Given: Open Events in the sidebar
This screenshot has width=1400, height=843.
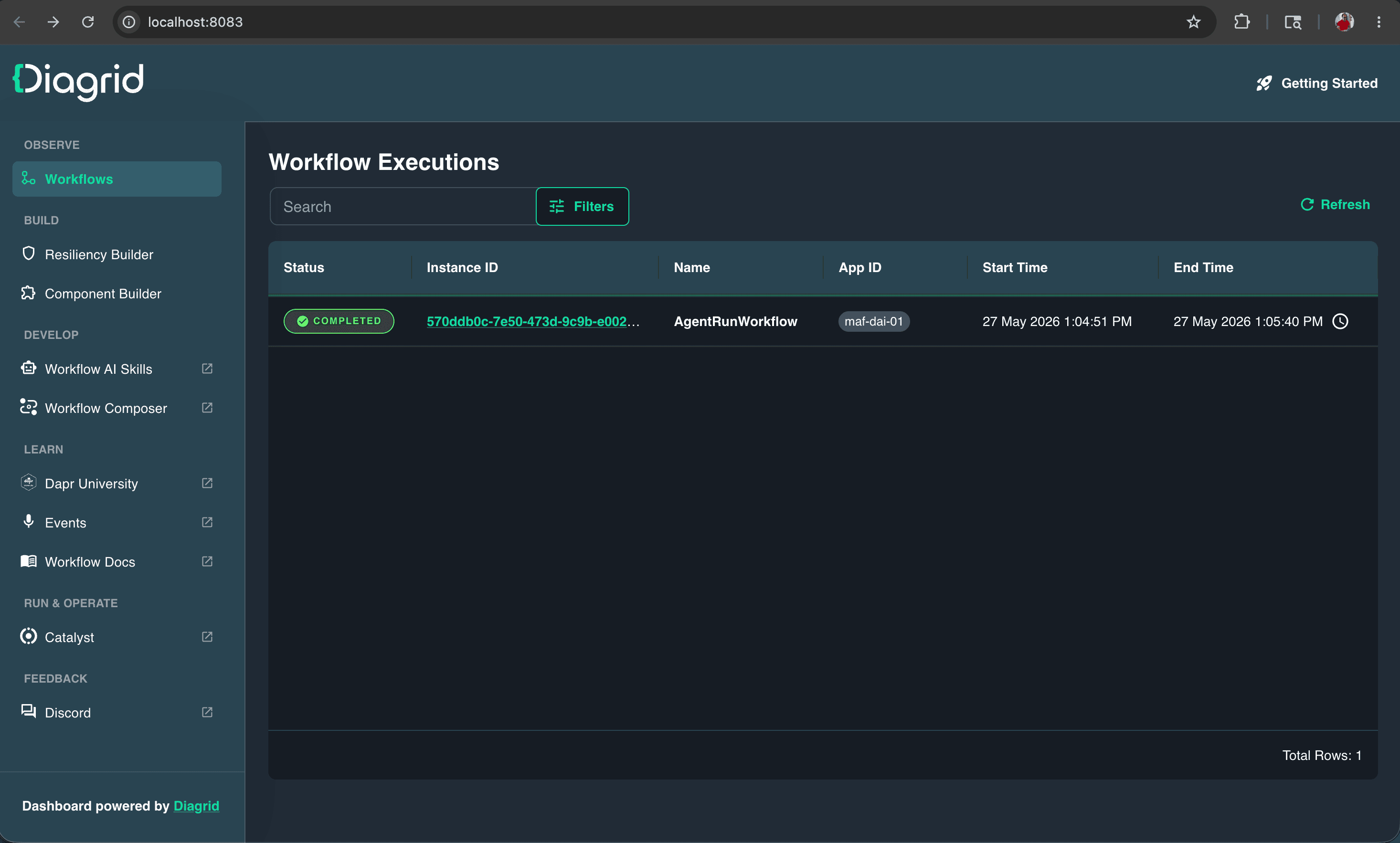Looking at the screenshot, I should tap(117, 523).
